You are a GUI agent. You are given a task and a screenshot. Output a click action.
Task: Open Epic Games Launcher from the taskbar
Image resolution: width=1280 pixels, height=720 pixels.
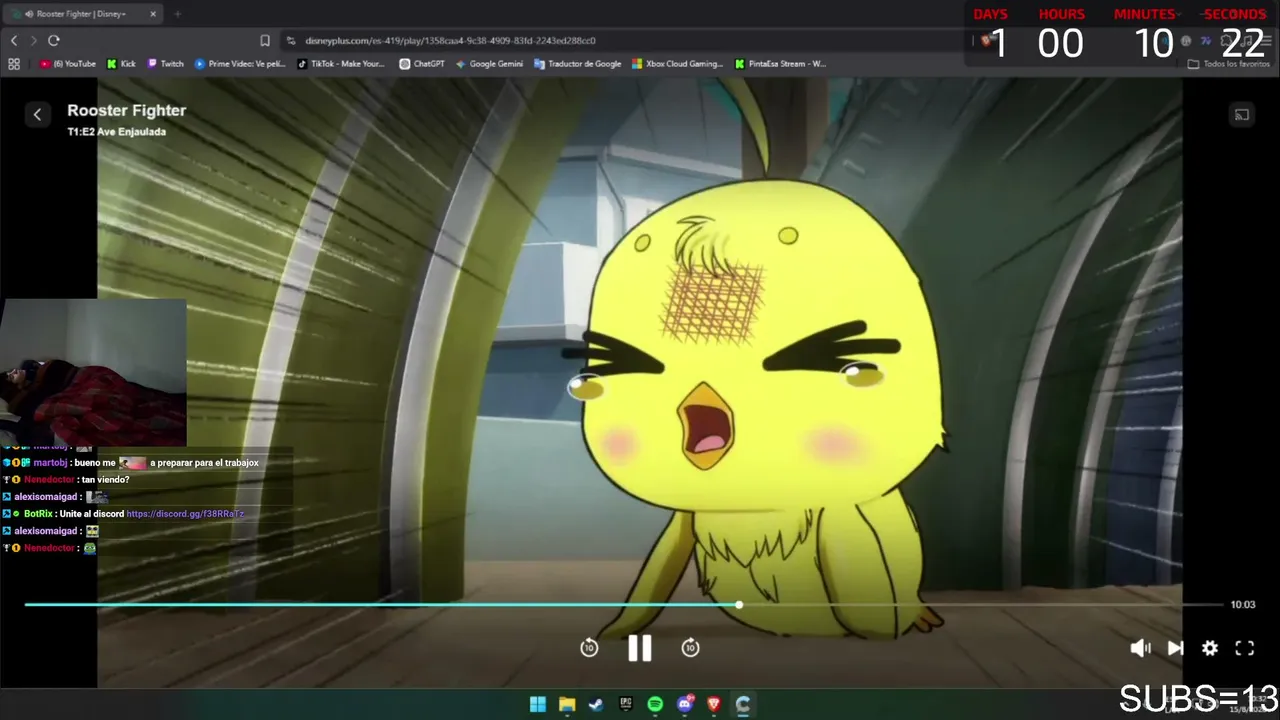(626, 704)
